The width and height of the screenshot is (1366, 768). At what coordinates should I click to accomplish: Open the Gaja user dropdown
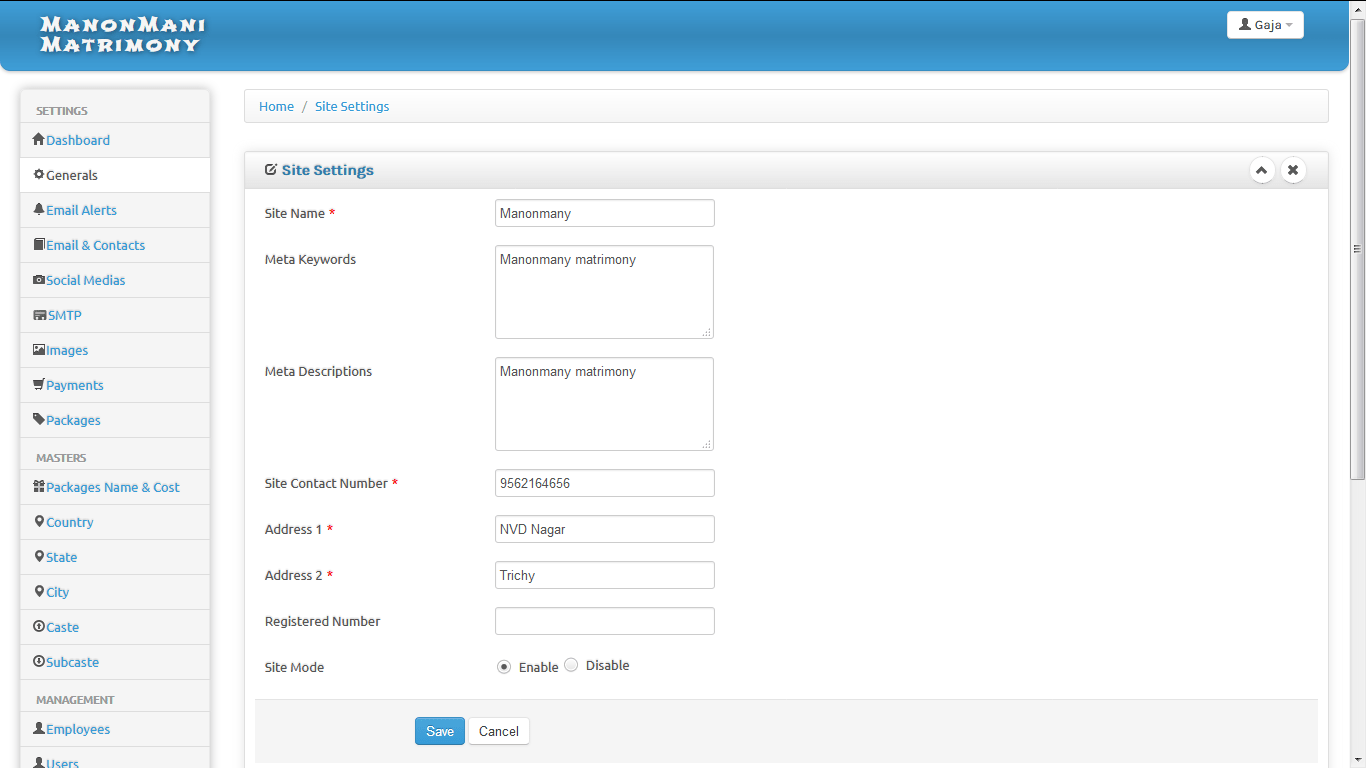coord(1265,25)
